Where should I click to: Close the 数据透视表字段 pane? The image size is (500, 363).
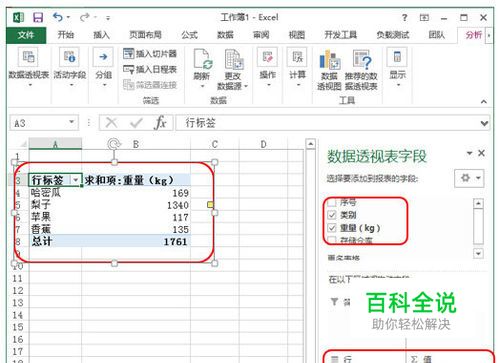481,153
